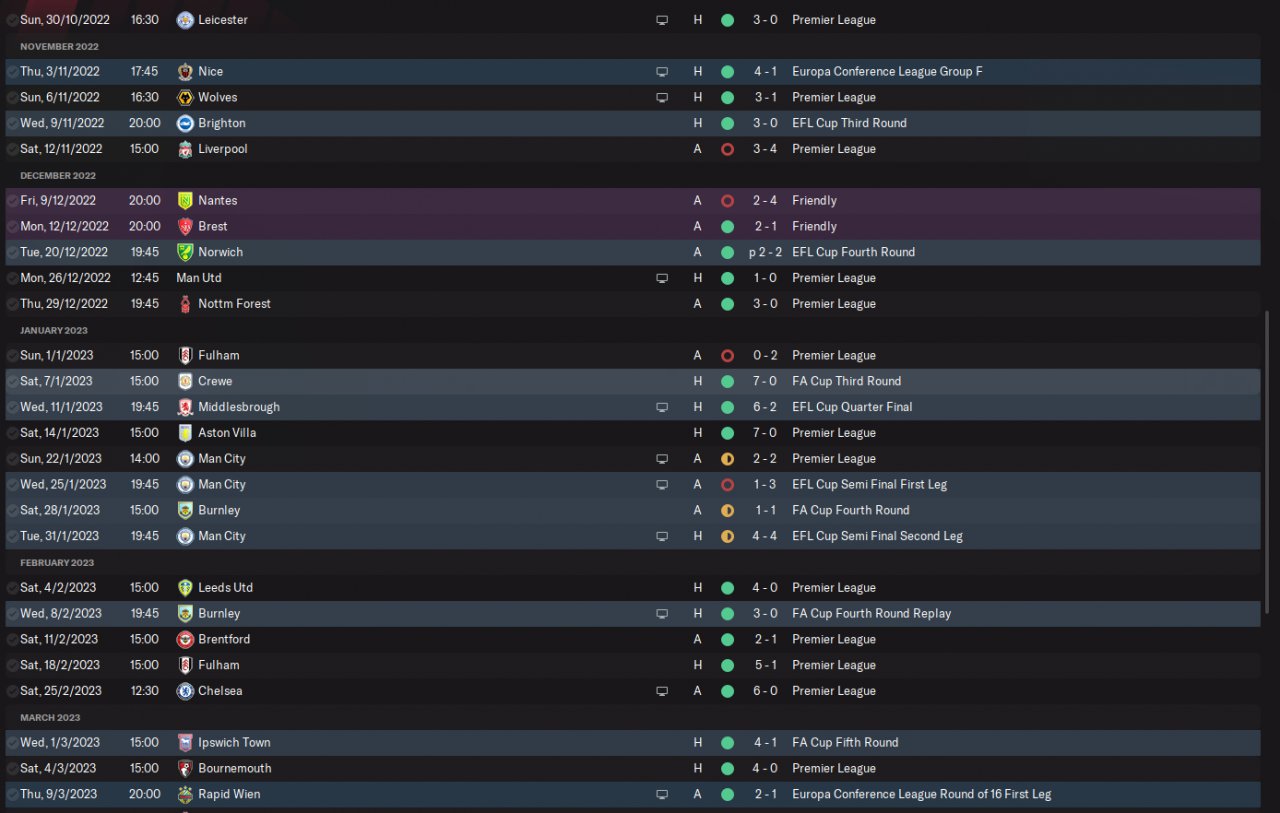Click the Liverpool club crest
1280x813 pixels.
click(x=185, y=149)
